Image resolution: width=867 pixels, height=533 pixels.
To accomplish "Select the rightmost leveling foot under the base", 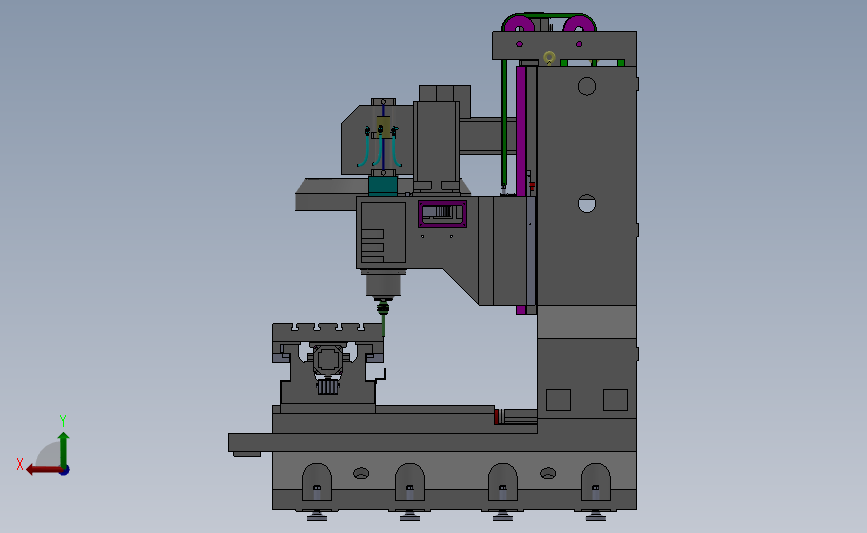I will [x=596, y=515].
